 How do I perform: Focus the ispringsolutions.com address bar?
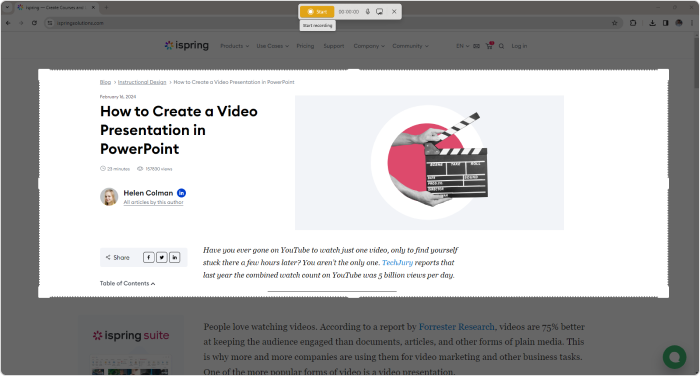330,23
